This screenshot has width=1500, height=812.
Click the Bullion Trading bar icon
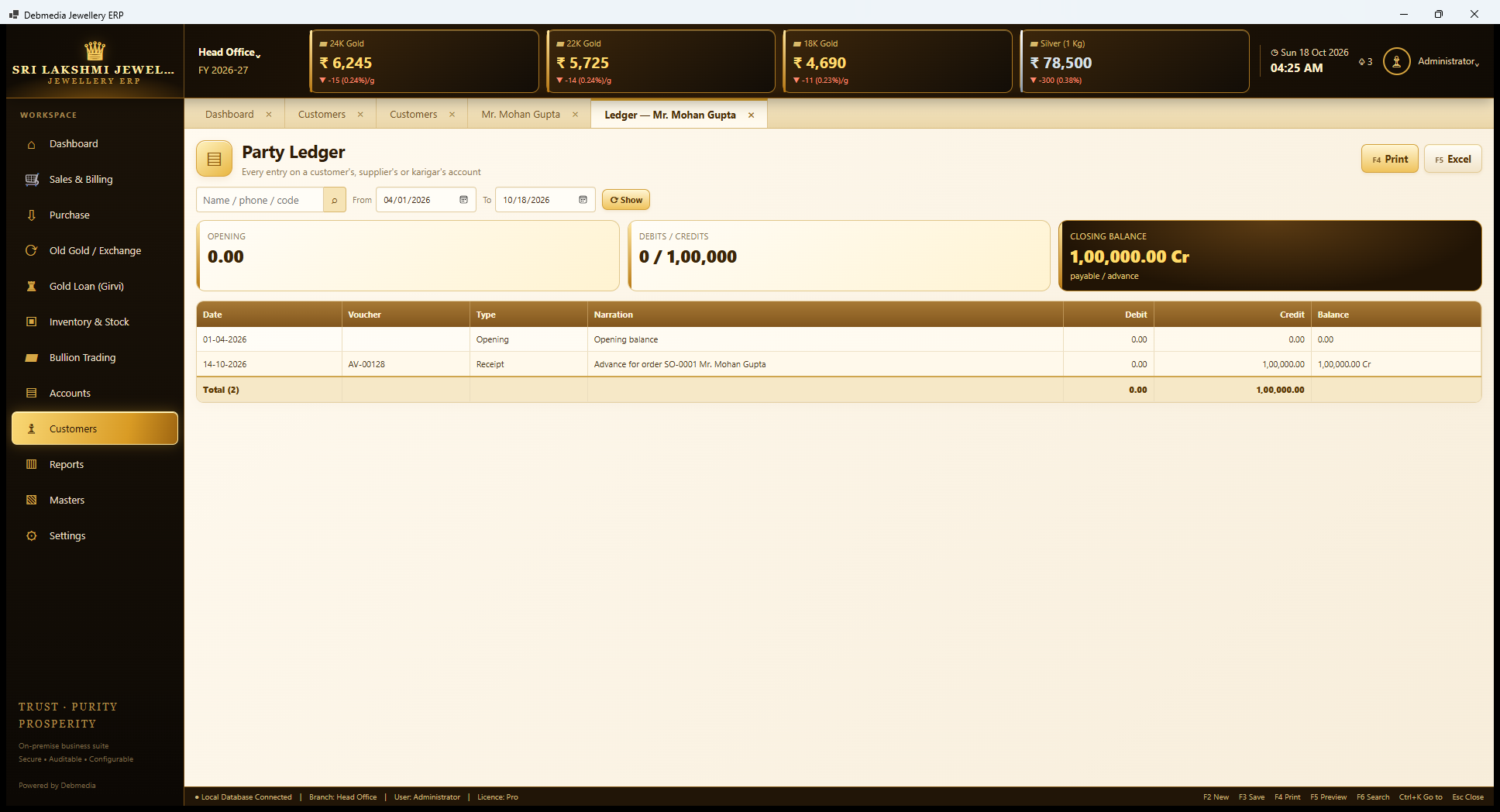(31, 358)
